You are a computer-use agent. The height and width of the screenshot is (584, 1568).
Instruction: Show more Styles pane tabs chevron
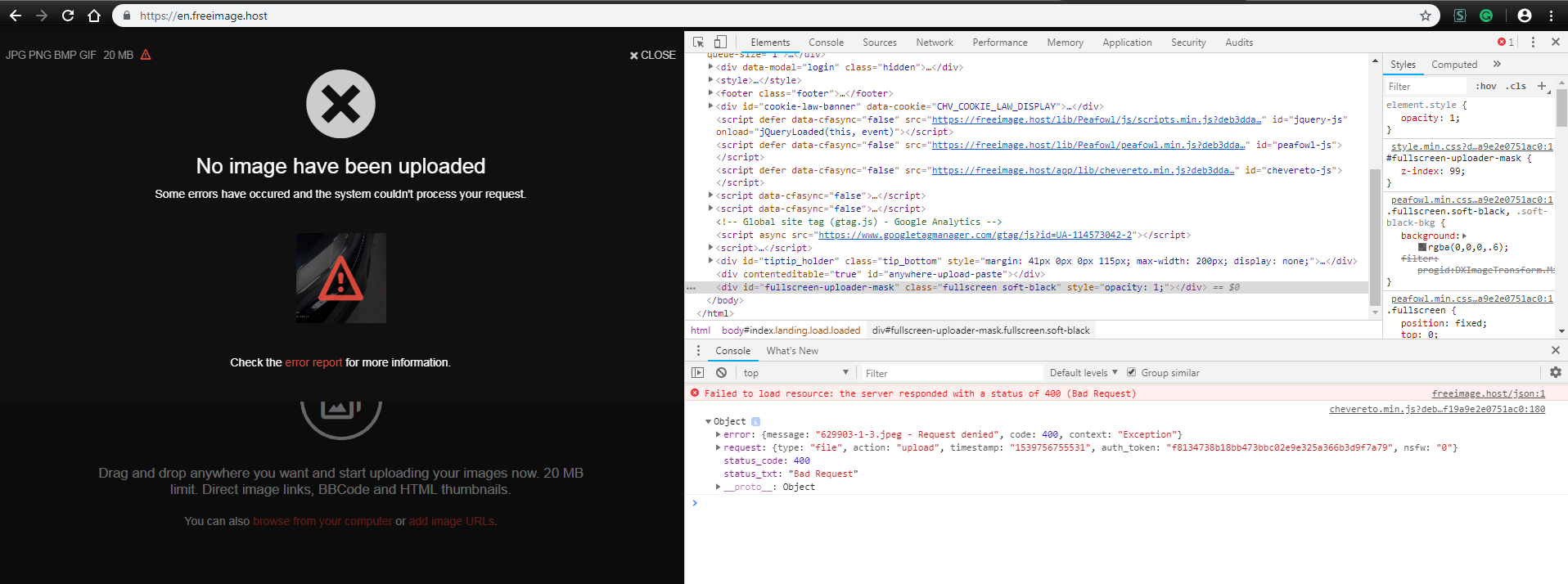click(x=1497, y=64)
